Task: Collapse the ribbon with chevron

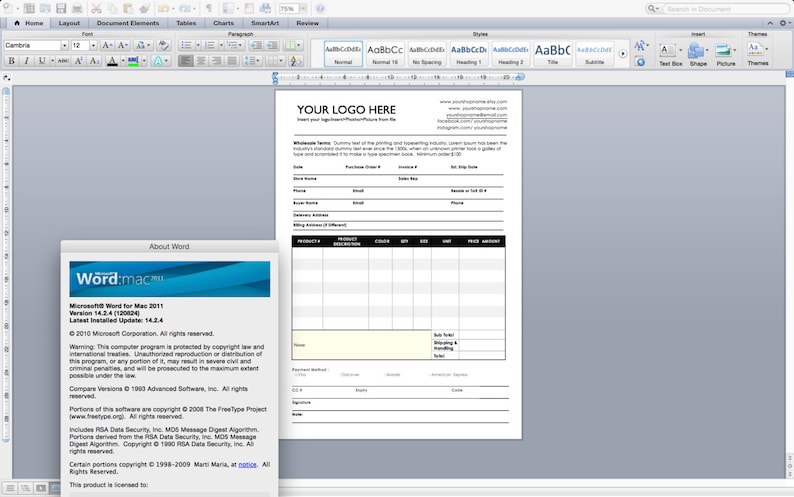Action: [x=770, y=23]
